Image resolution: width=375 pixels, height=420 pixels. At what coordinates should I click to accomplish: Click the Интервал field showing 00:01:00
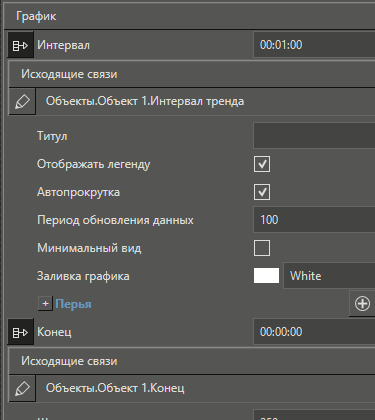314,45
